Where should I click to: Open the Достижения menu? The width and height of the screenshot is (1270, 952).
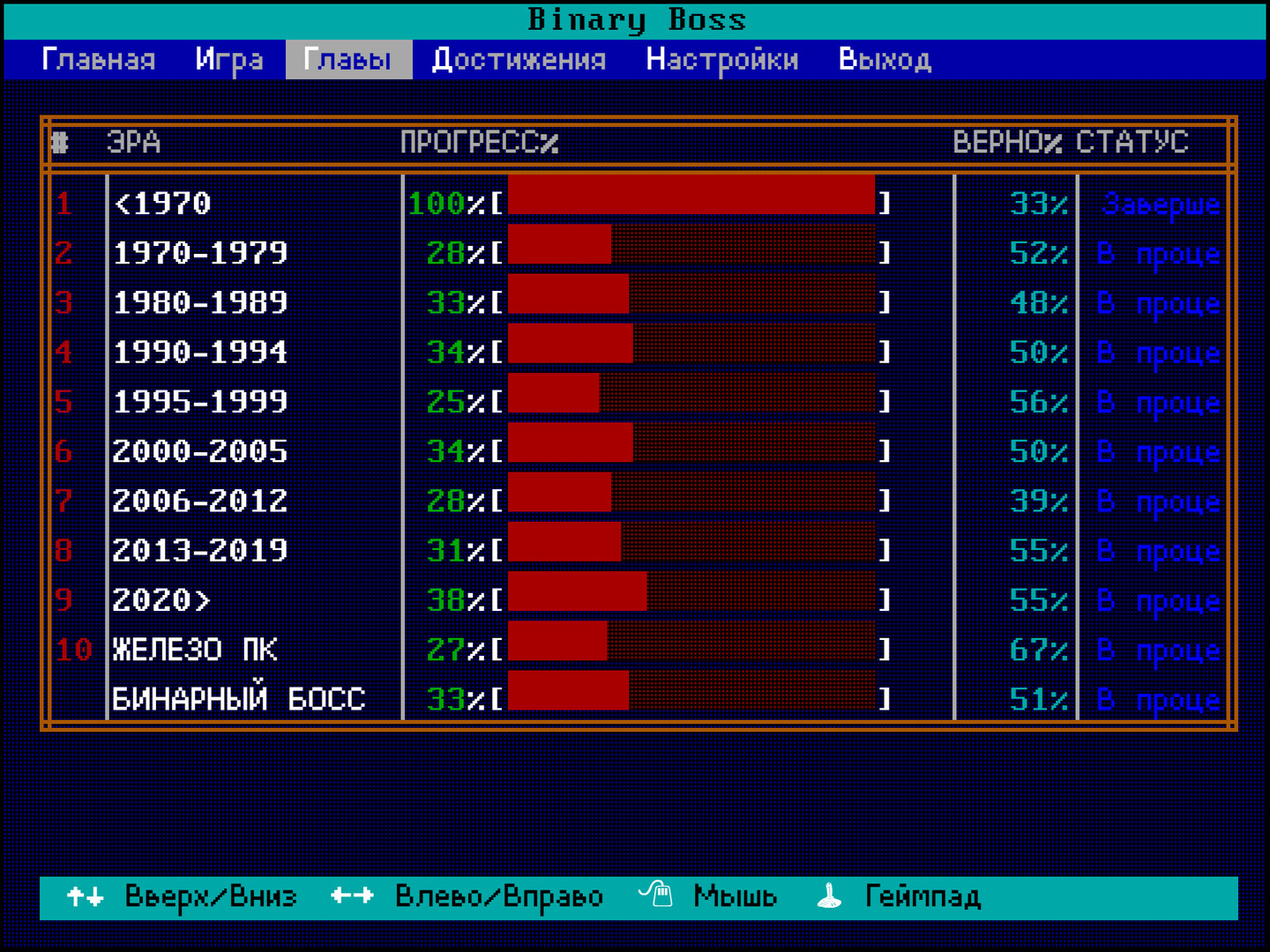(x=519, y=60)
